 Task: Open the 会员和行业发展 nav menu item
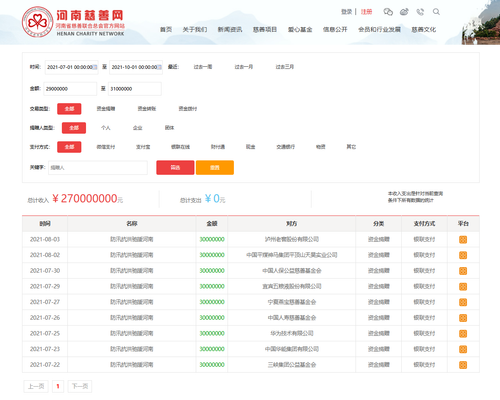click(379, 30)
